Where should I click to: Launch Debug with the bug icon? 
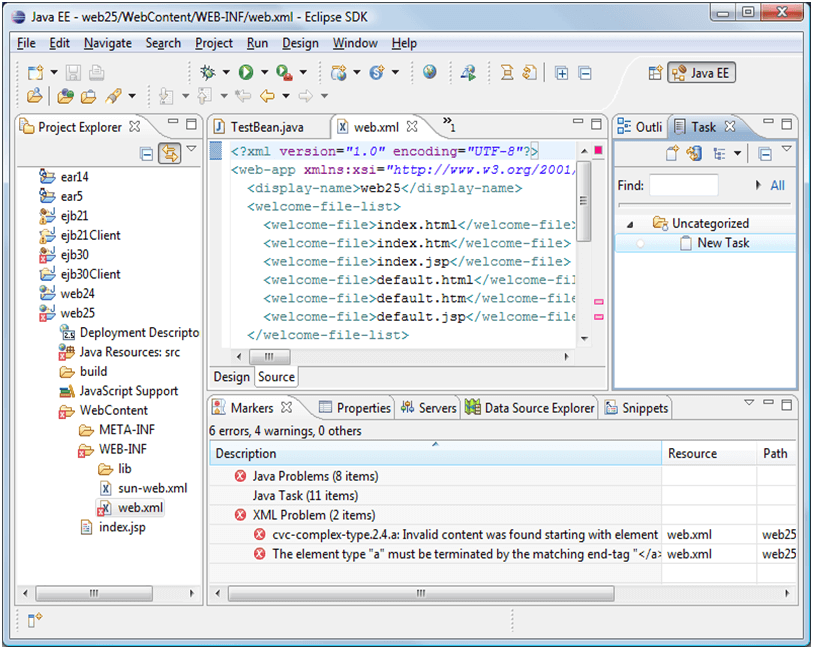point(208,73)
